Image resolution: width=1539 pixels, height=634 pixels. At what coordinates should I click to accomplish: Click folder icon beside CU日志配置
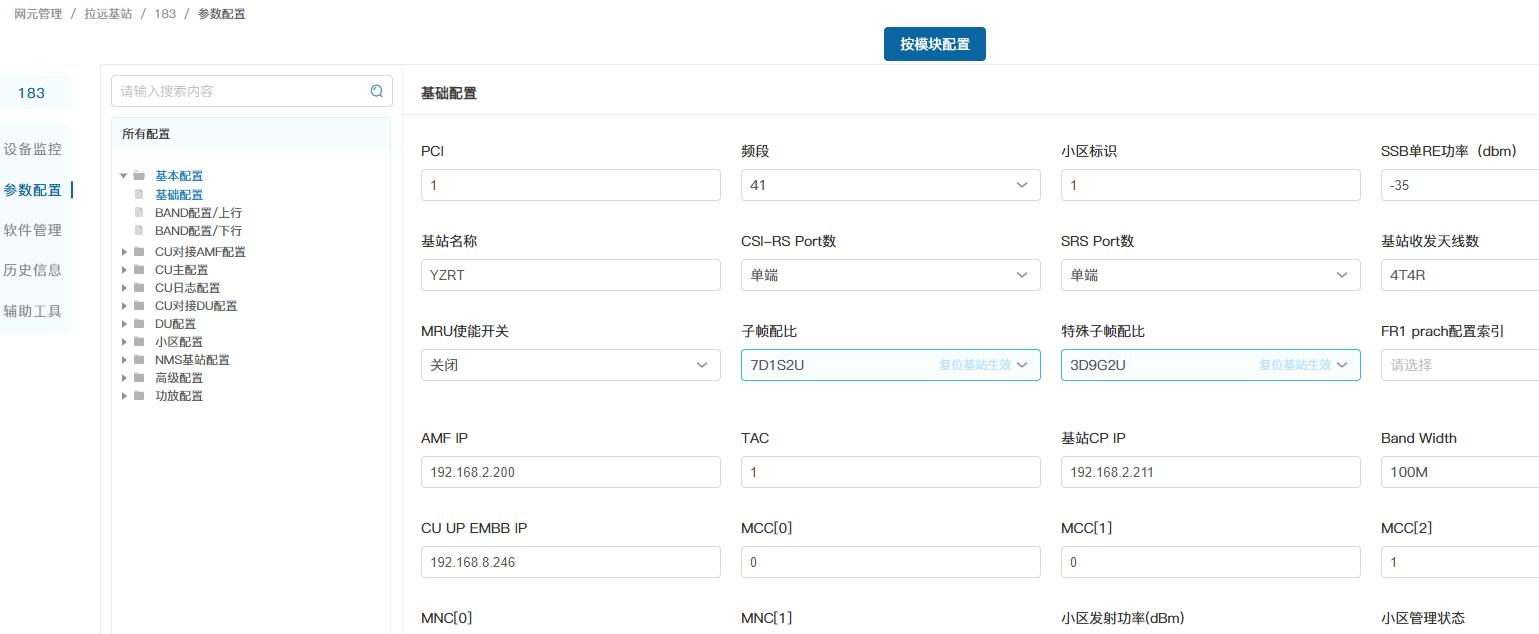139,288
